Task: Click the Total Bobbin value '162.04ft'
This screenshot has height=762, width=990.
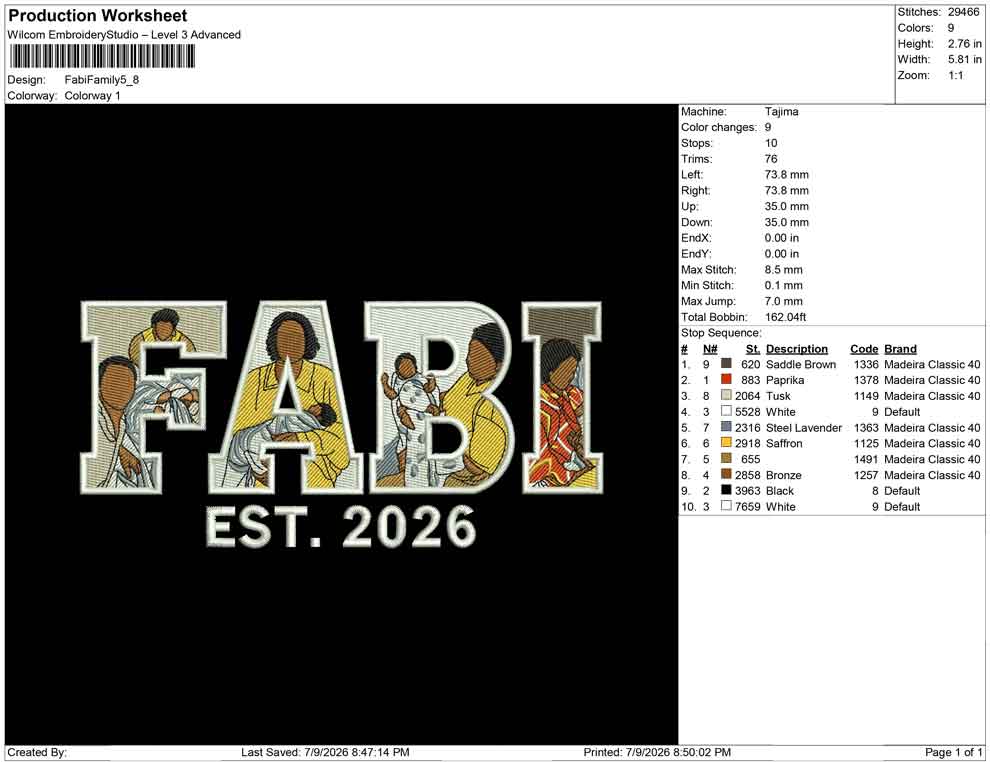Action: click(785, 317)
